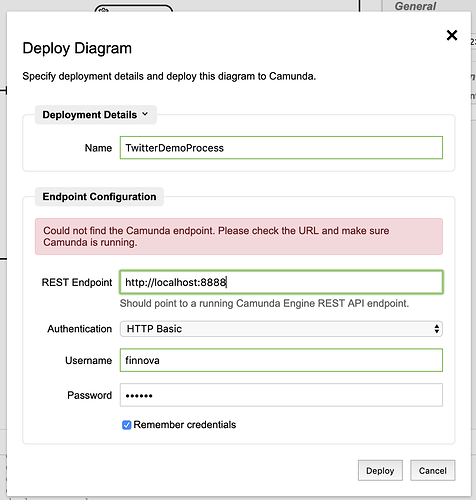The width and height of the screenshot is (476, 500).
Task: Click the Deploy Diagram title
Action: [x=77, y=48]
